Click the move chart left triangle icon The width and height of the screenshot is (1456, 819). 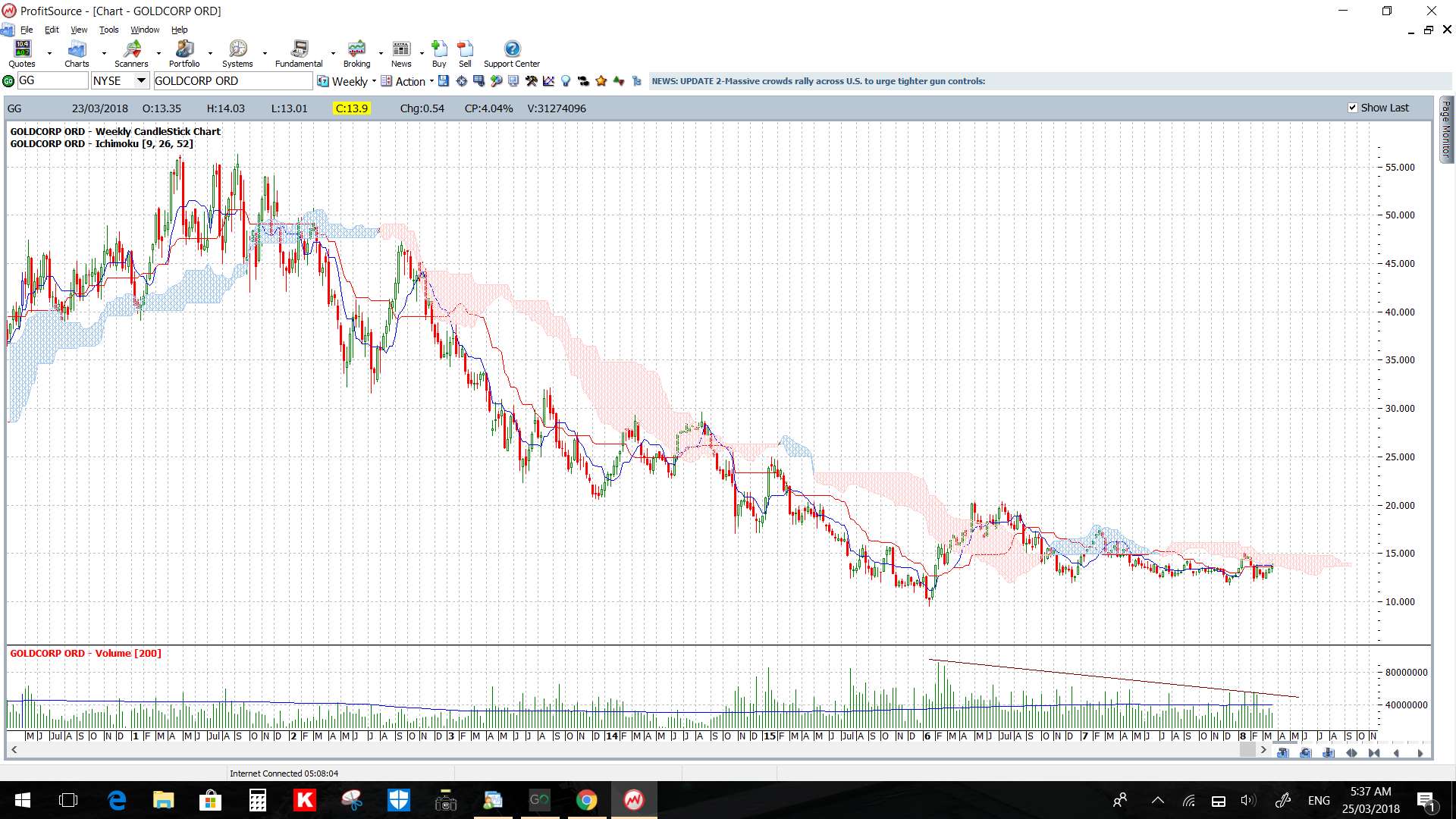click(x=1396, y=753)
